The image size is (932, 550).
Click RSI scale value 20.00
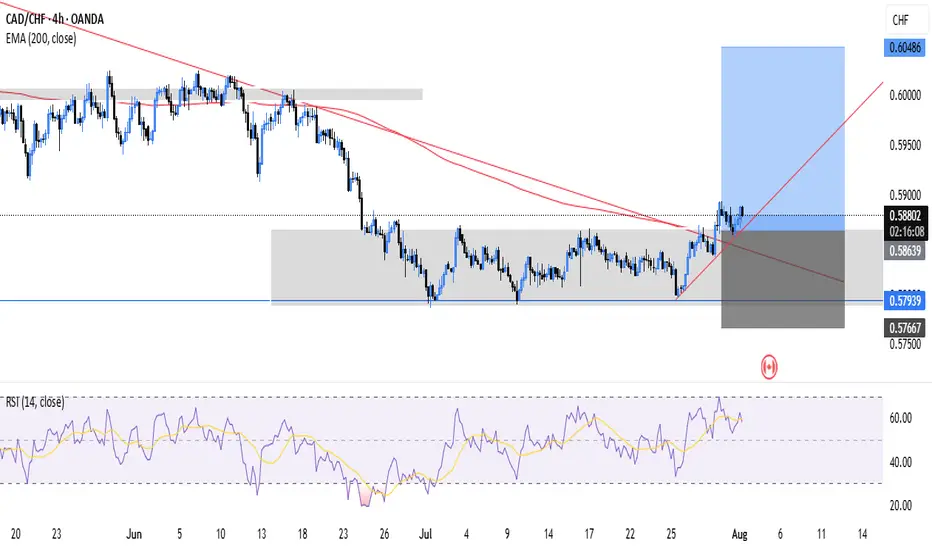[900, 505]
